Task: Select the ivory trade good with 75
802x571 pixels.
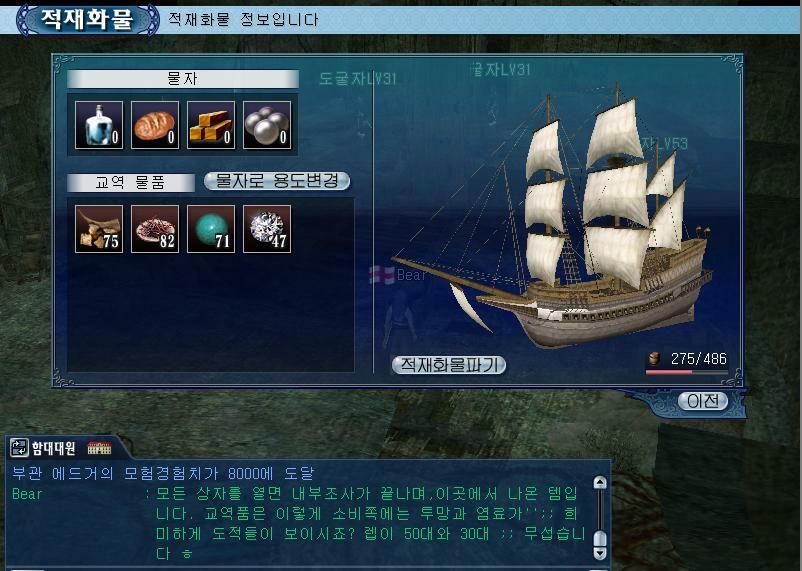Action: pos(99,229)
